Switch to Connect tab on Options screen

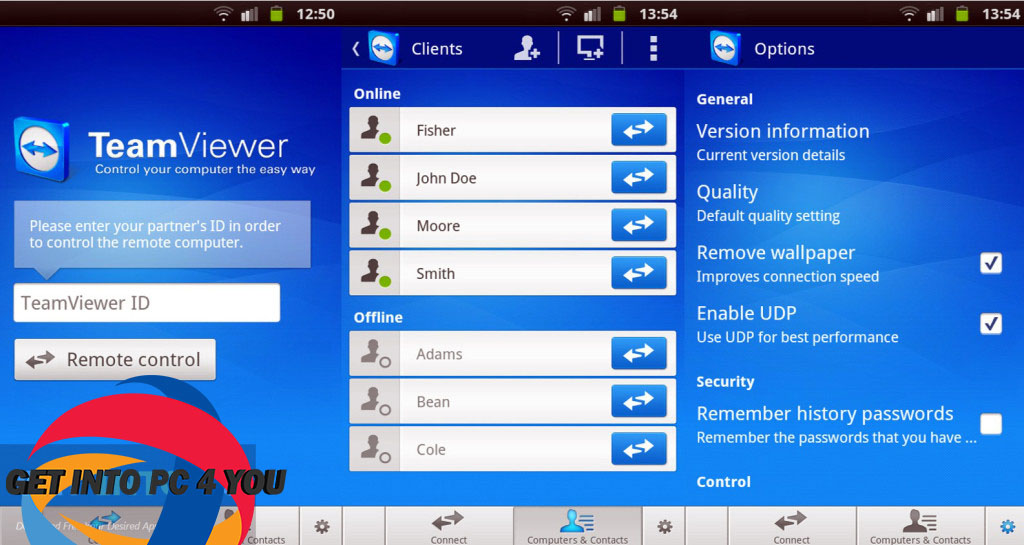(x=791, y=527)
